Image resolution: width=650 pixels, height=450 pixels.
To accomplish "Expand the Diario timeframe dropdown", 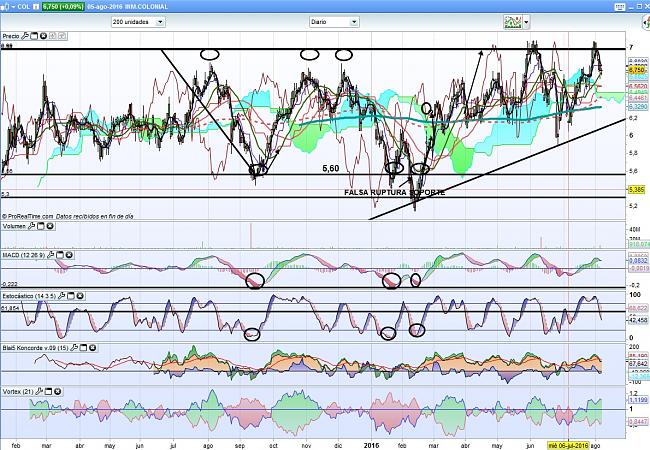I will click(354, 22).
